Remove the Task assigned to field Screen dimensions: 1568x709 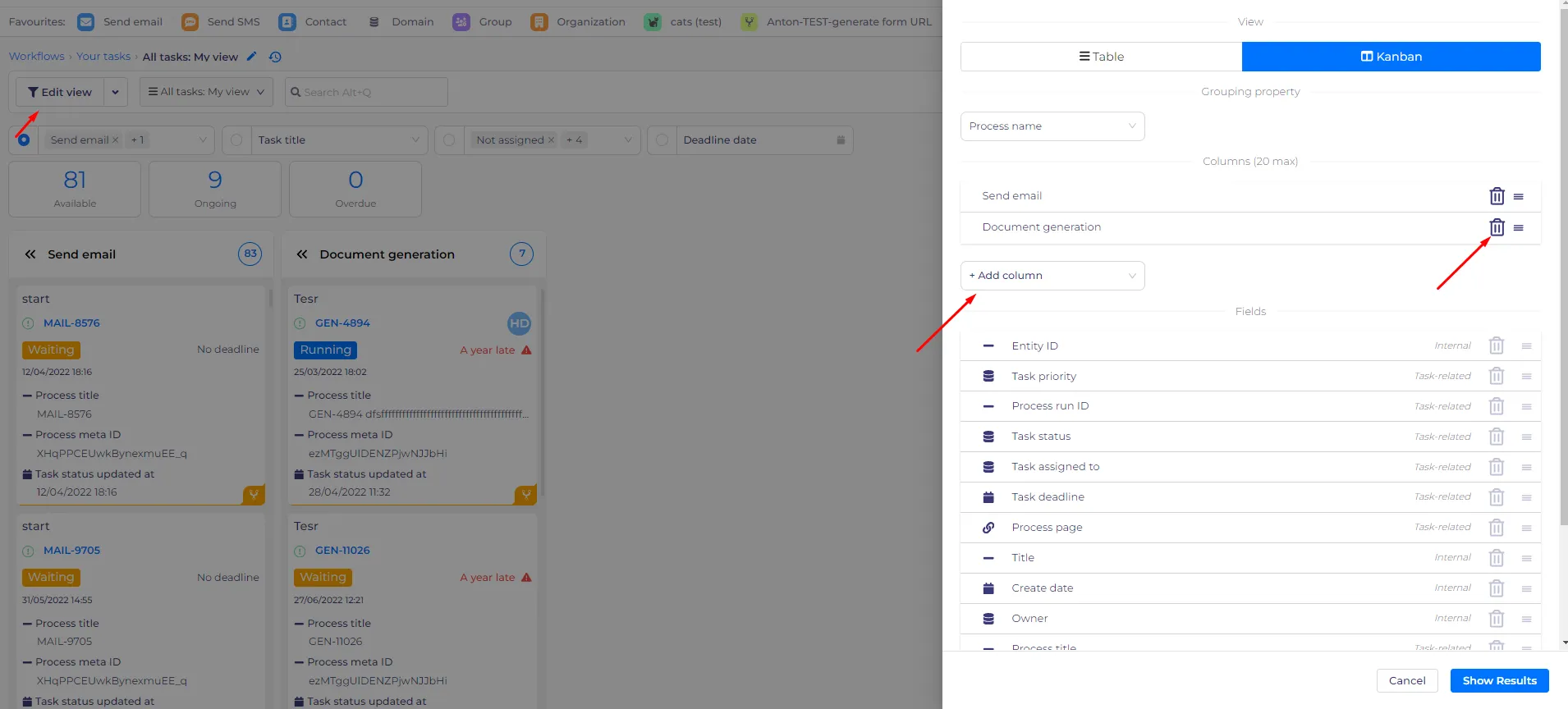(1497, 467)
